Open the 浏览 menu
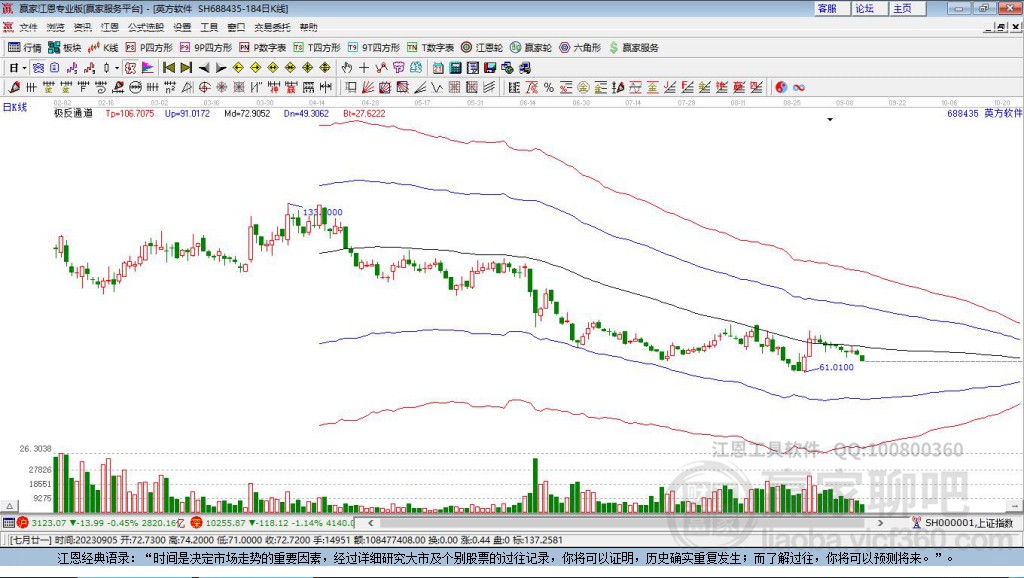This screenshot has width=1024, height=578. (56, 27)
